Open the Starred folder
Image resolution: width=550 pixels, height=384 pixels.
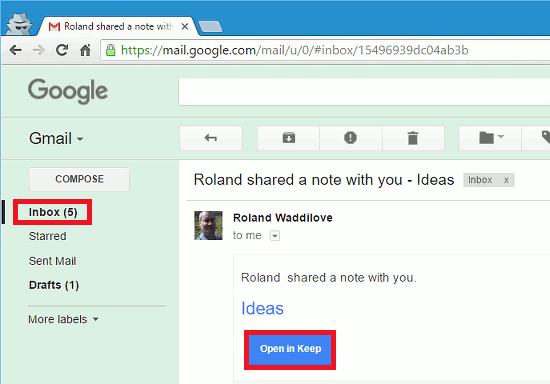click(x=47, y=236)
